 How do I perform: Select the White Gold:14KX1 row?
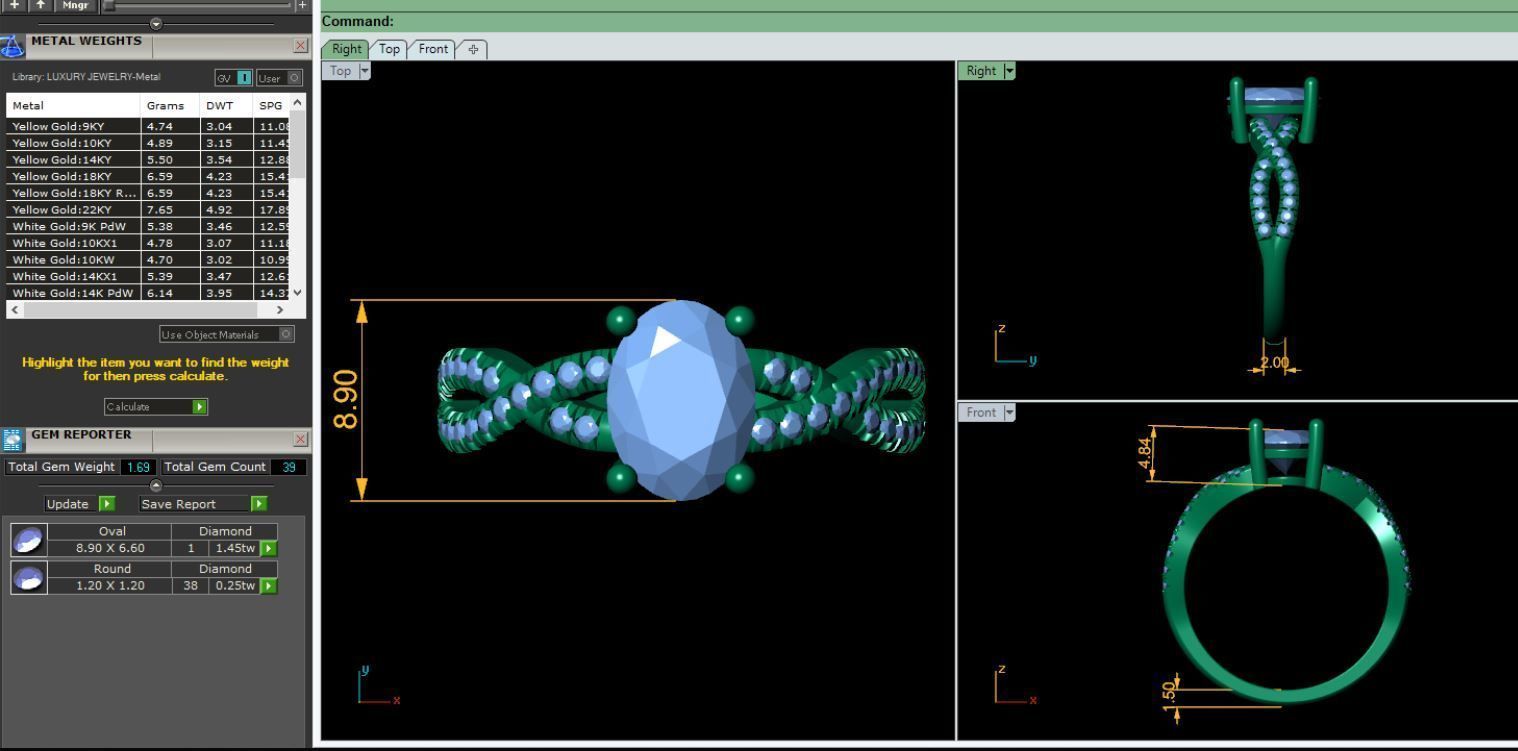148,276
